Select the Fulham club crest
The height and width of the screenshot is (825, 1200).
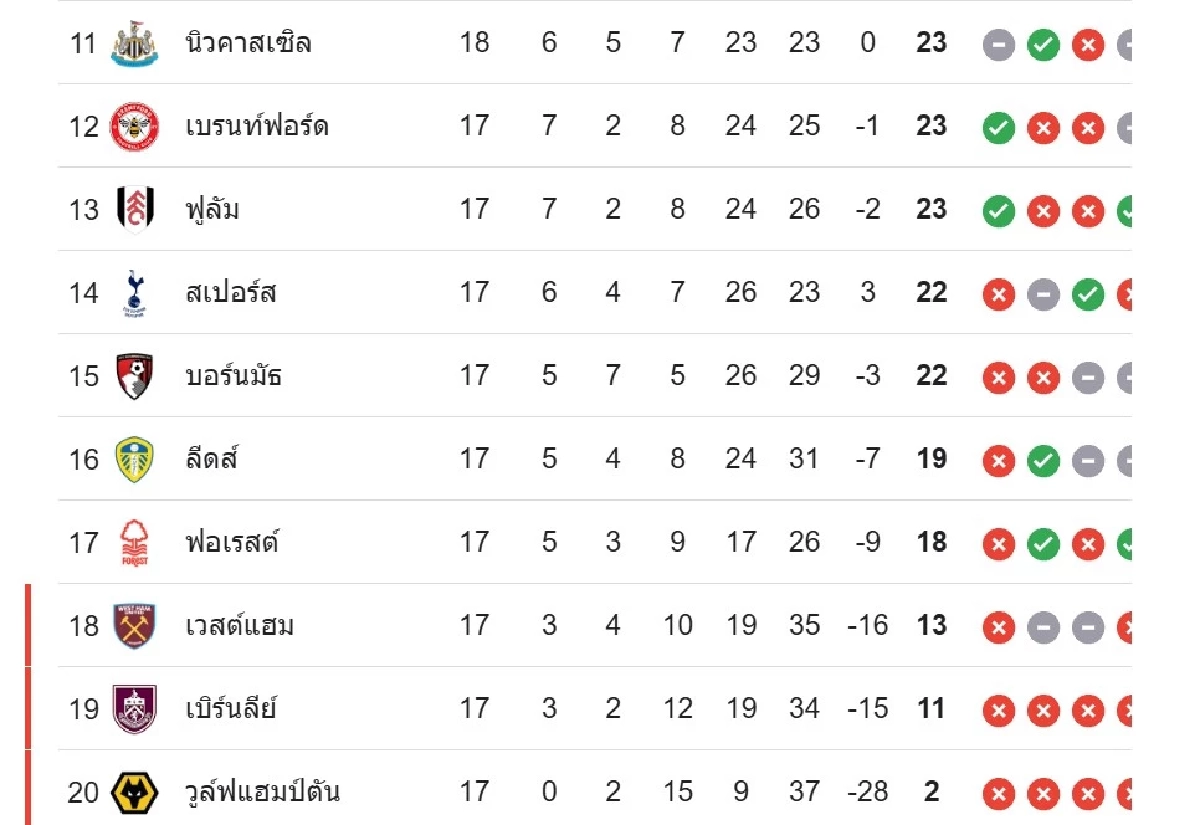tap(134, 209)
